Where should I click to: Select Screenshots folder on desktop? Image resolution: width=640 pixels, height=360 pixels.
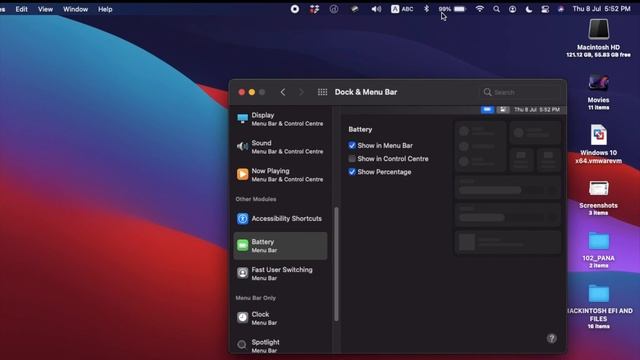click(x=598, y=198)
